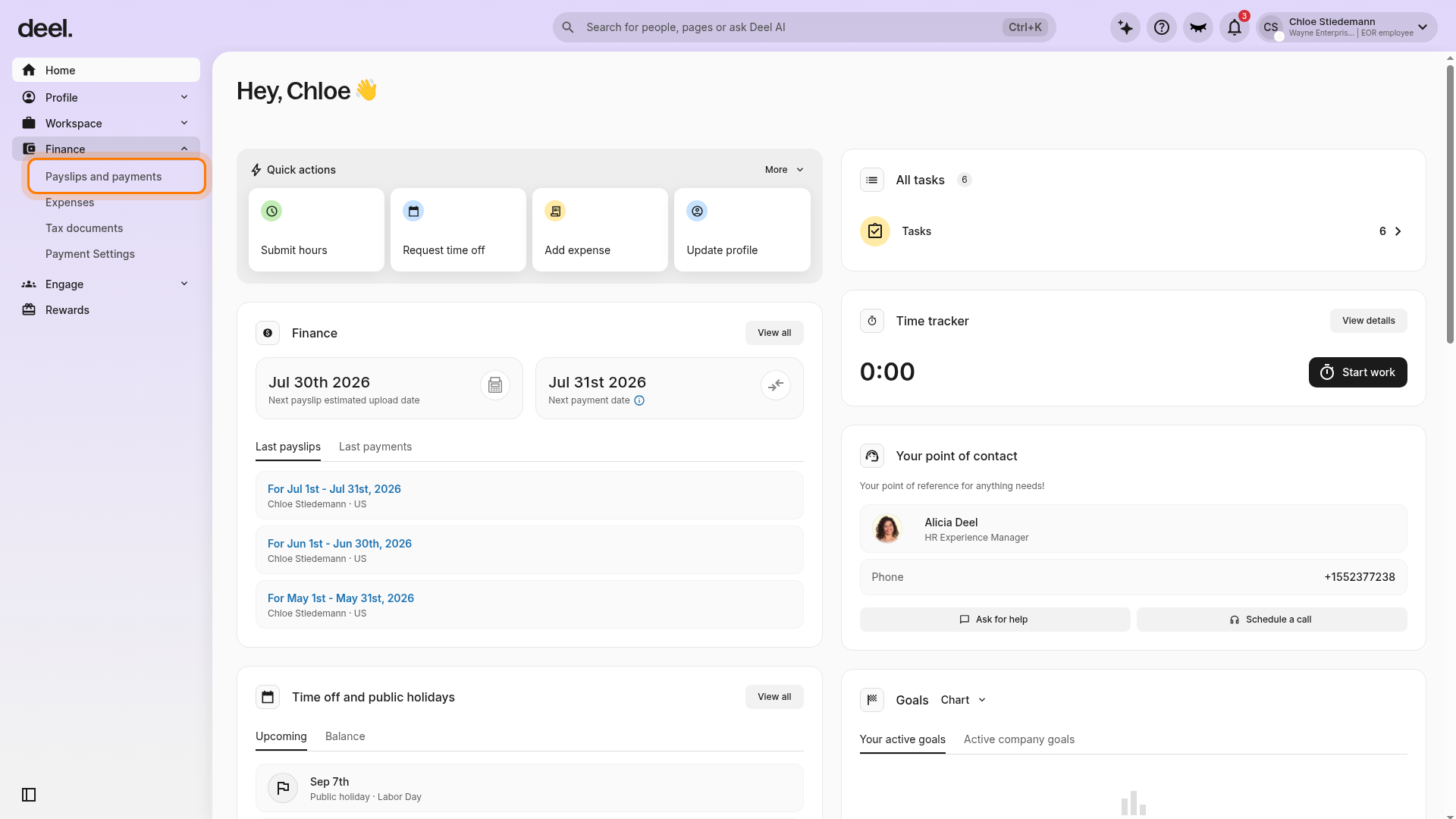The image size is (1456, 819).
Task: Open the notifications bell
Action: pos(1235,28)
